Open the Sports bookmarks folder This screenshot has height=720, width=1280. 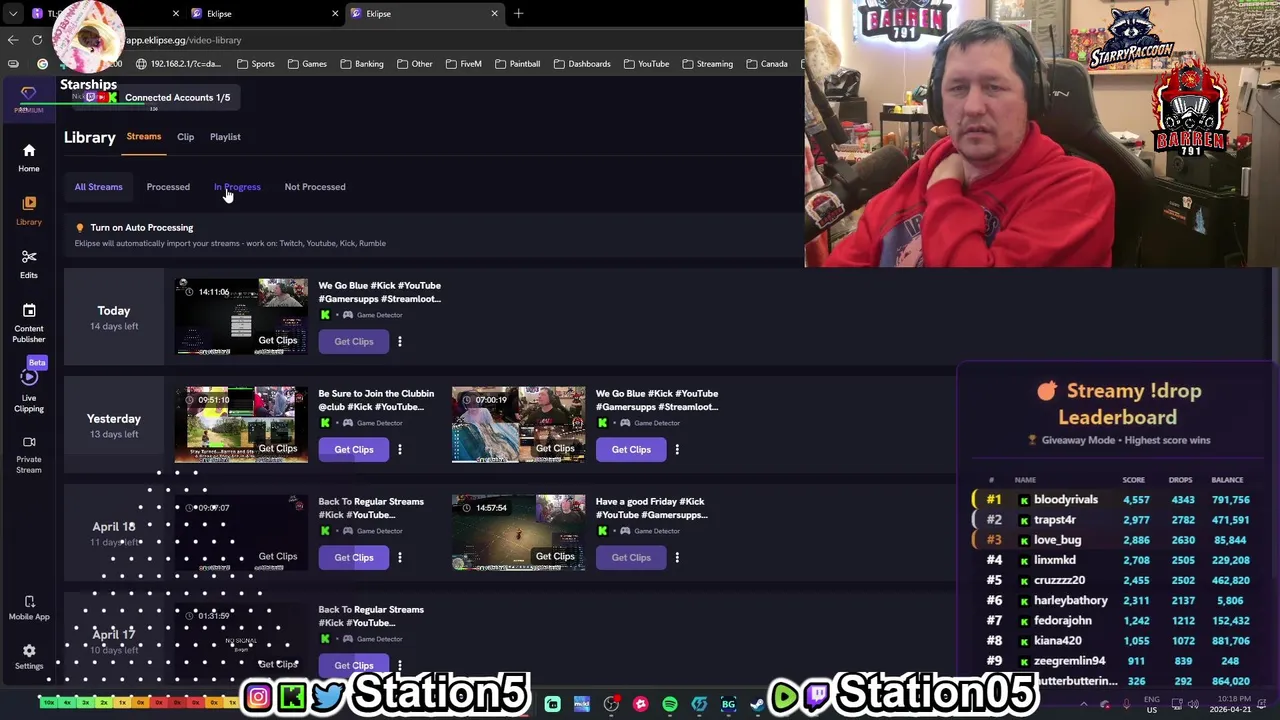[256, 64]
